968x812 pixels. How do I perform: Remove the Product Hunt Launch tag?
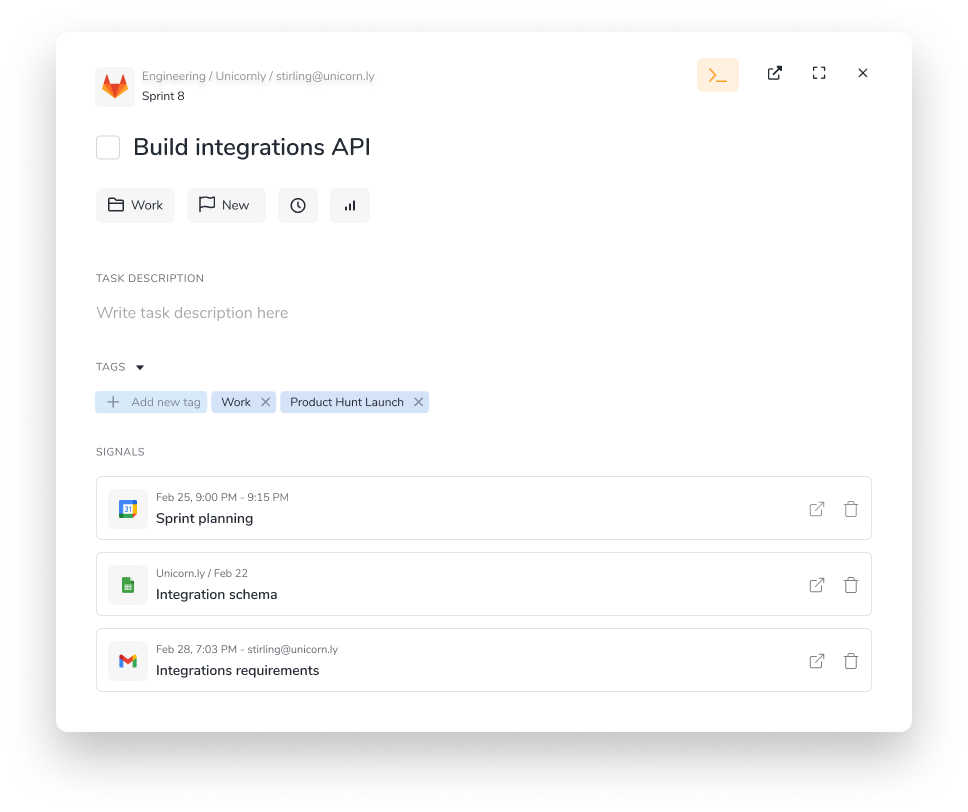point(418,402)
